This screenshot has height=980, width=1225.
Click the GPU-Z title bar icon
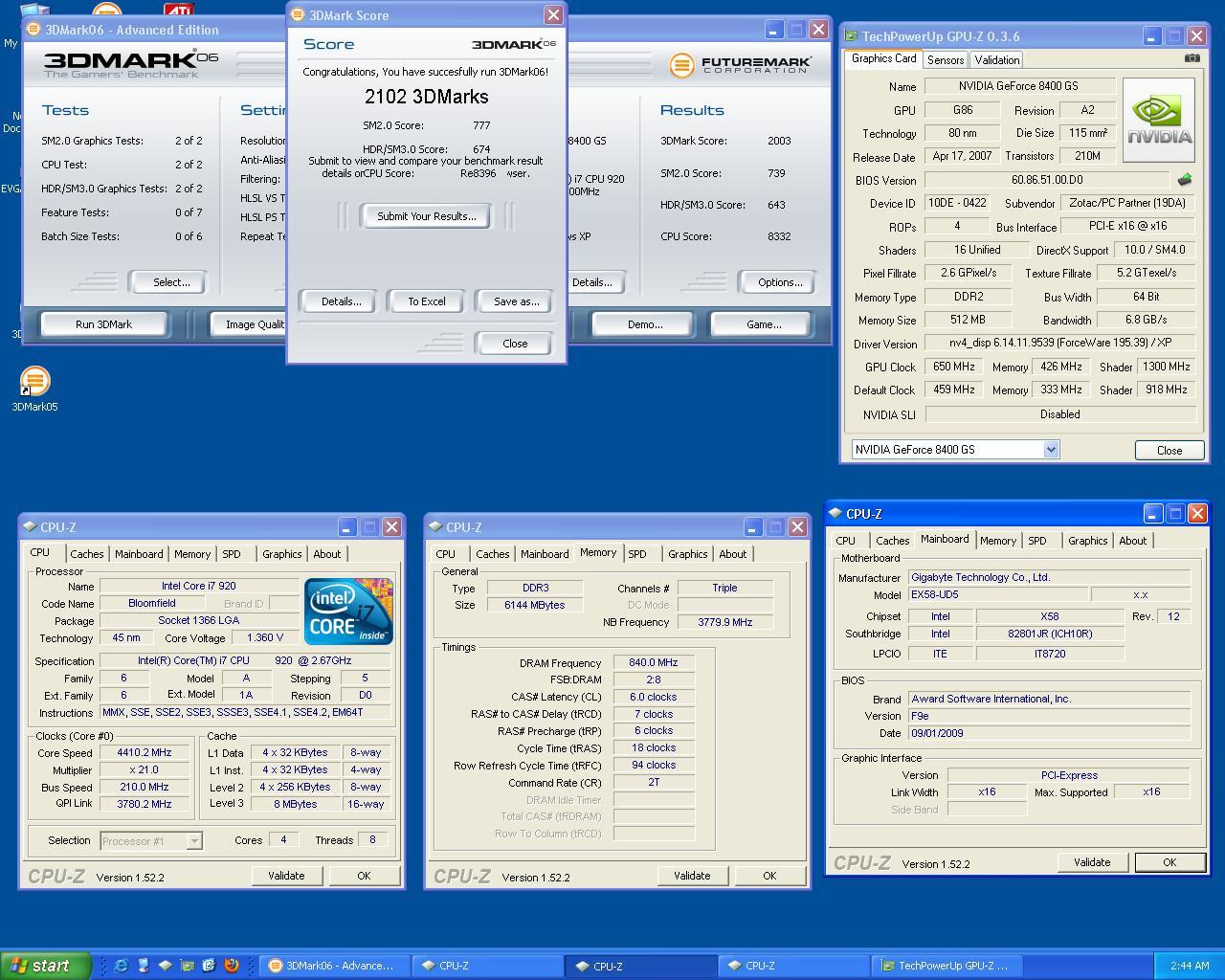852,36
